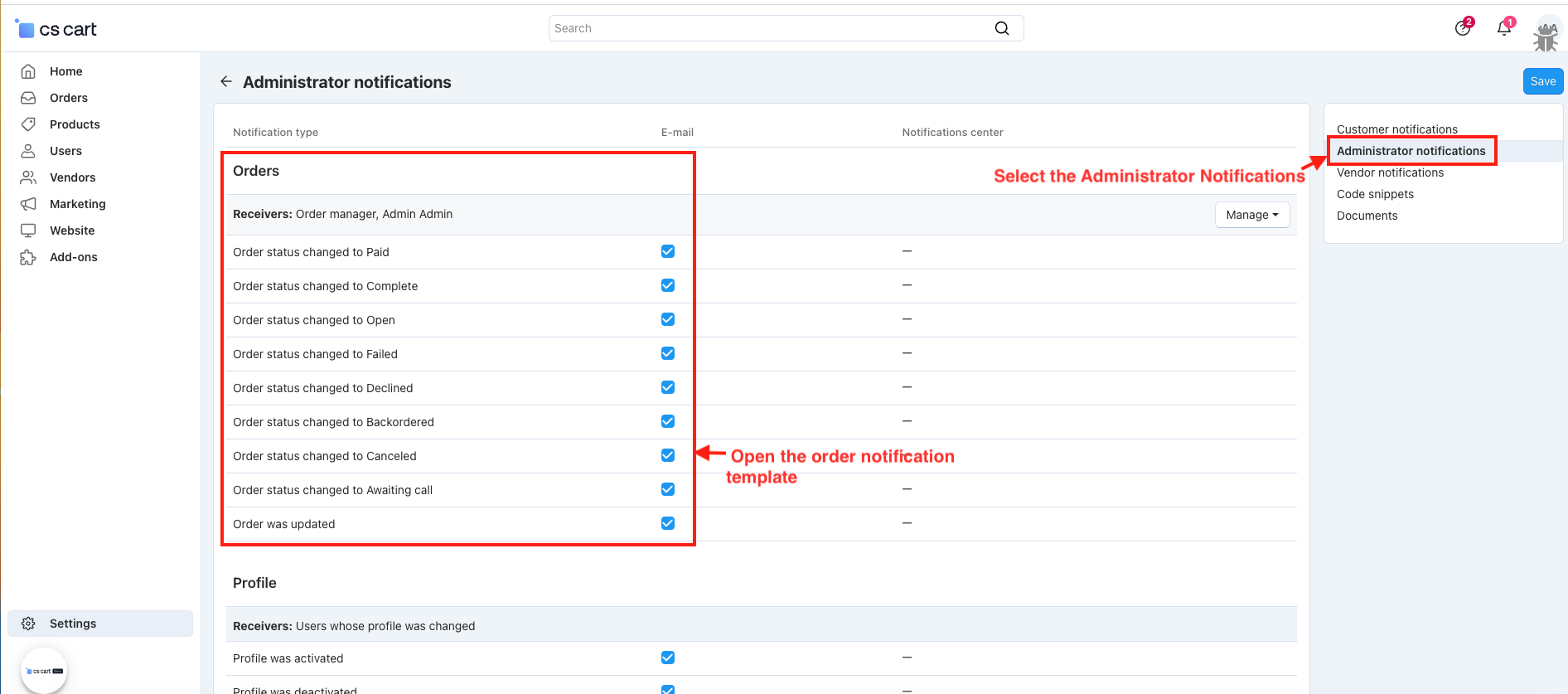This screenshot has width=1568, height=694.
Task: Go back using the arrow beside the title
Action: (226, 81)
